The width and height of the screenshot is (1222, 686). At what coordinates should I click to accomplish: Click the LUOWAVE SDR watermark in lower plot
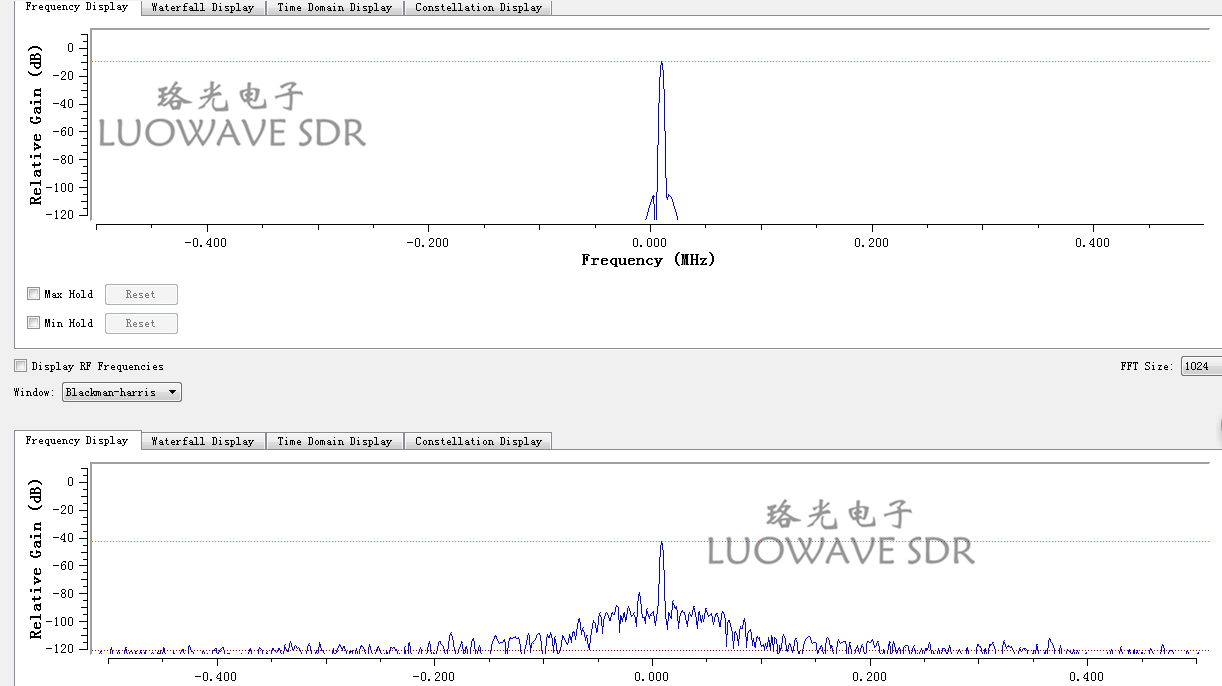point(840,550)
